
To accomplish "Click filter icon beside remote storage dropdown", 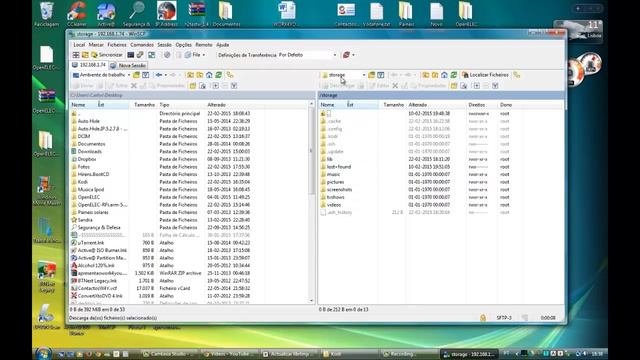I will [x=381, y=75].
